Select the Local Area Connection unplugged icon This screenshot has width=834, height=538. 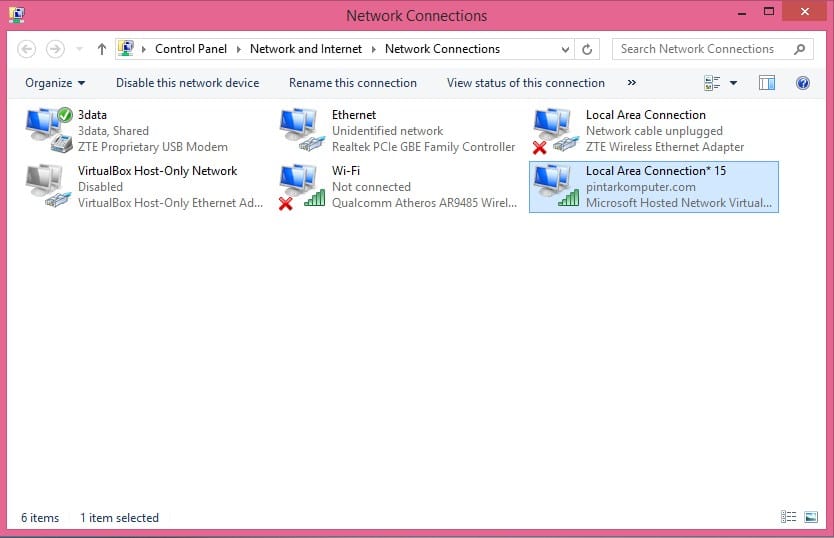(556, 130)
